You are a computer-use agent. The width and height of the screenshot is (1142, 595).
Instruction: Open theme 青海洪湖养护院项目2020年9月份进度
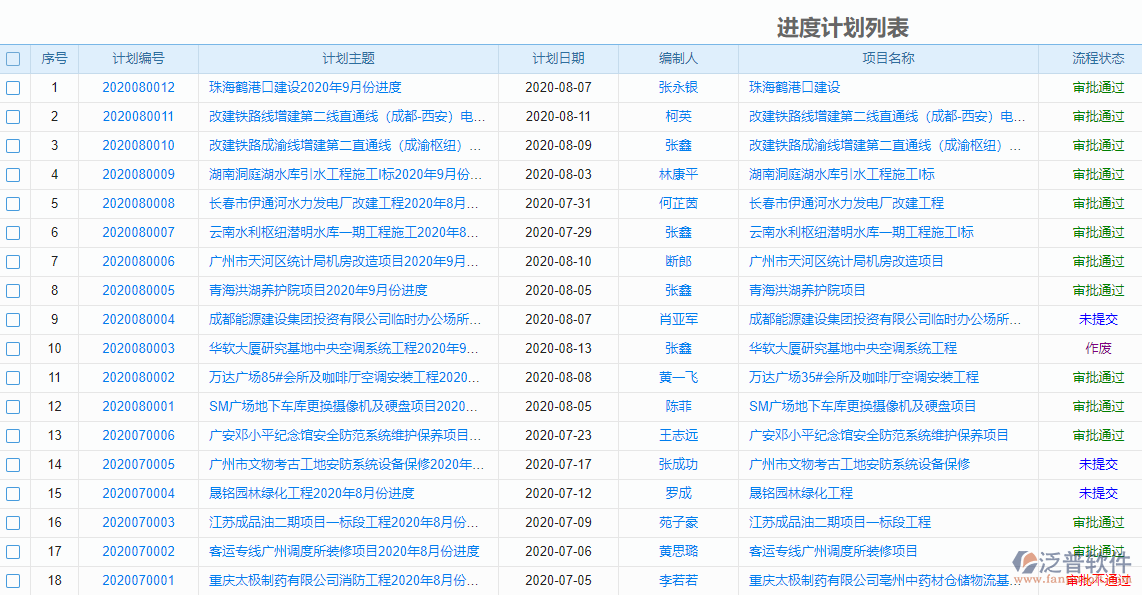click(x=315, y=290)
